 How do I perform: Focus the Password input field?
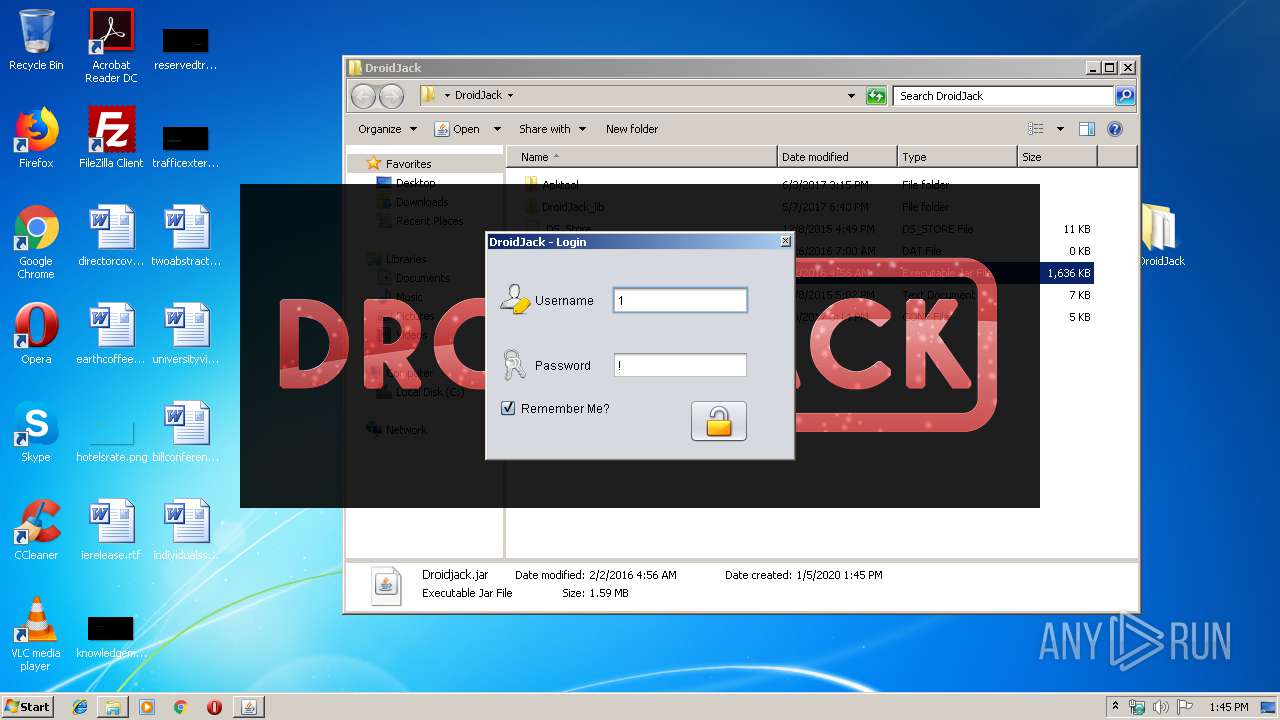click(680, 365)
